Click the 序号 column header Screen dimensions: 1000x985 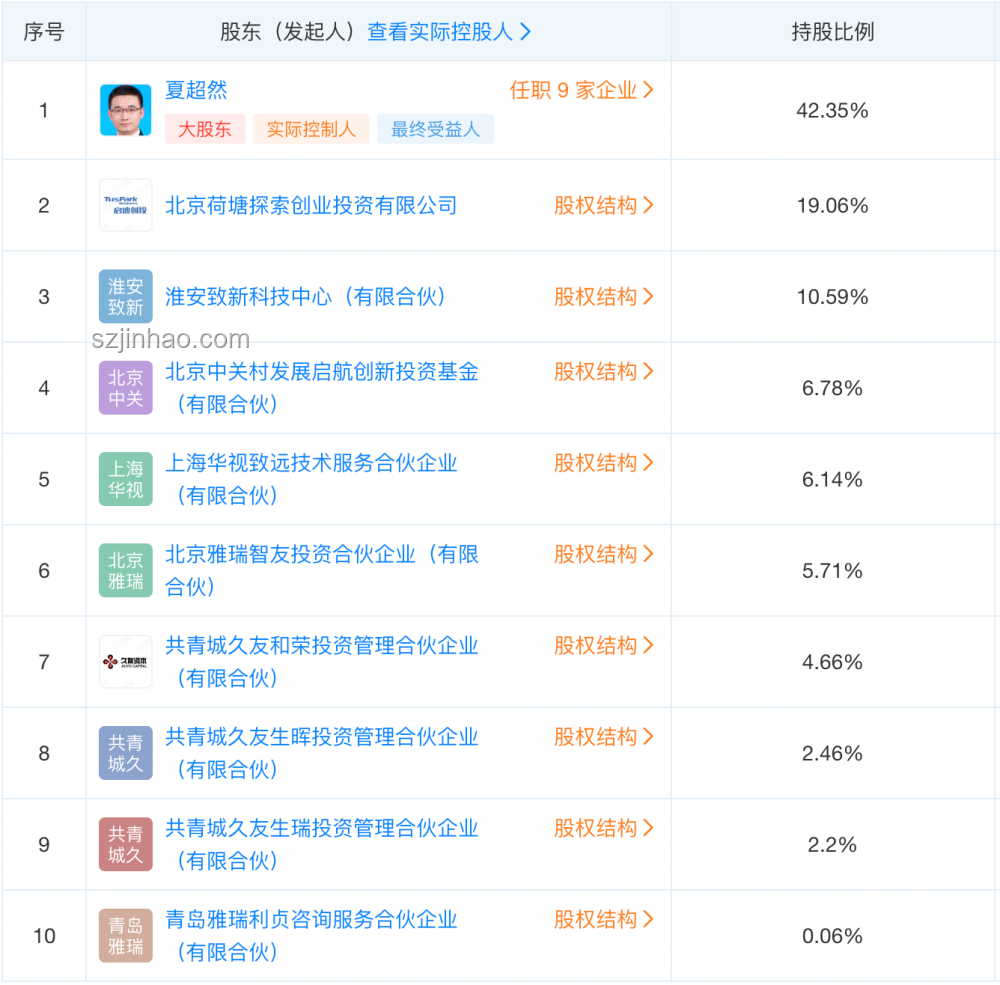tap(43, 31)
